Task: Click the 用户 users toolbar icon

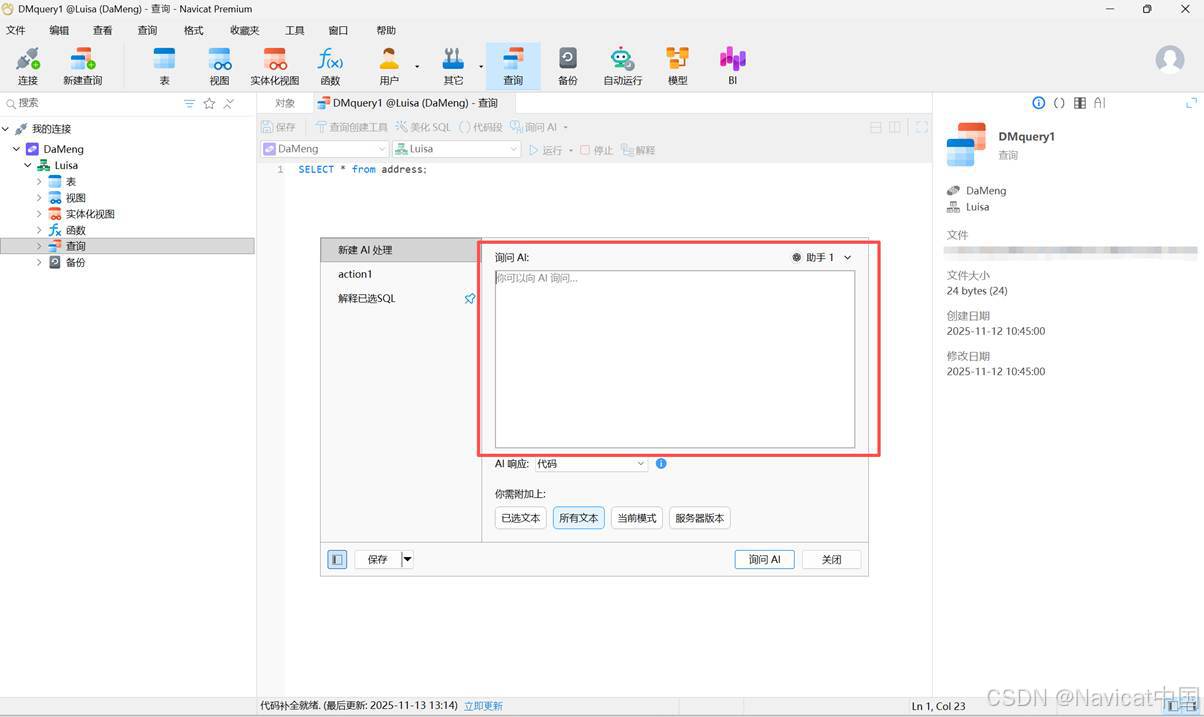Action: tap(389, 66)
